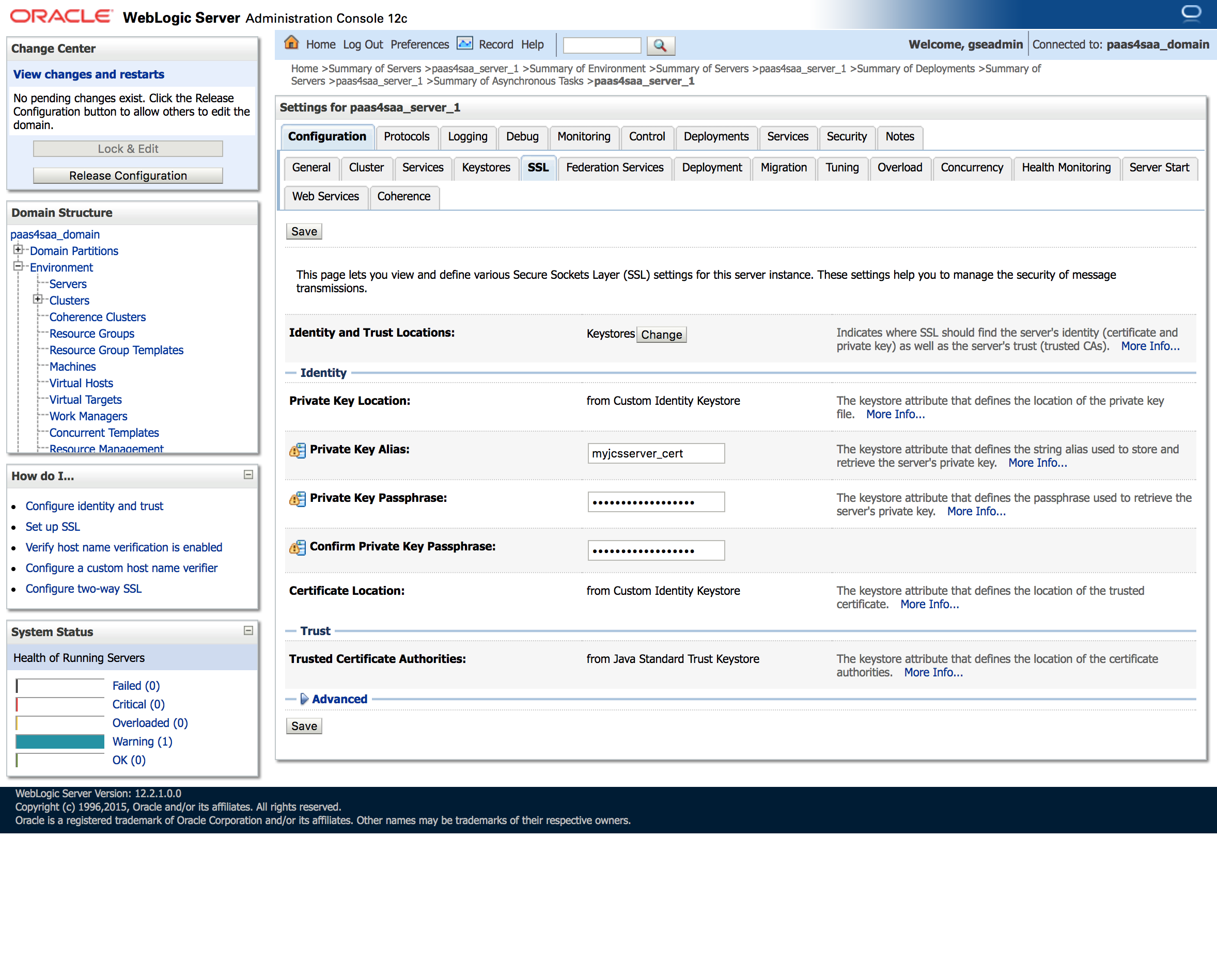The height and width of the screenshot is (980, 1217).
Task: Open the Deployments tab
Action: pyautogui.click(x=715, y=137)
